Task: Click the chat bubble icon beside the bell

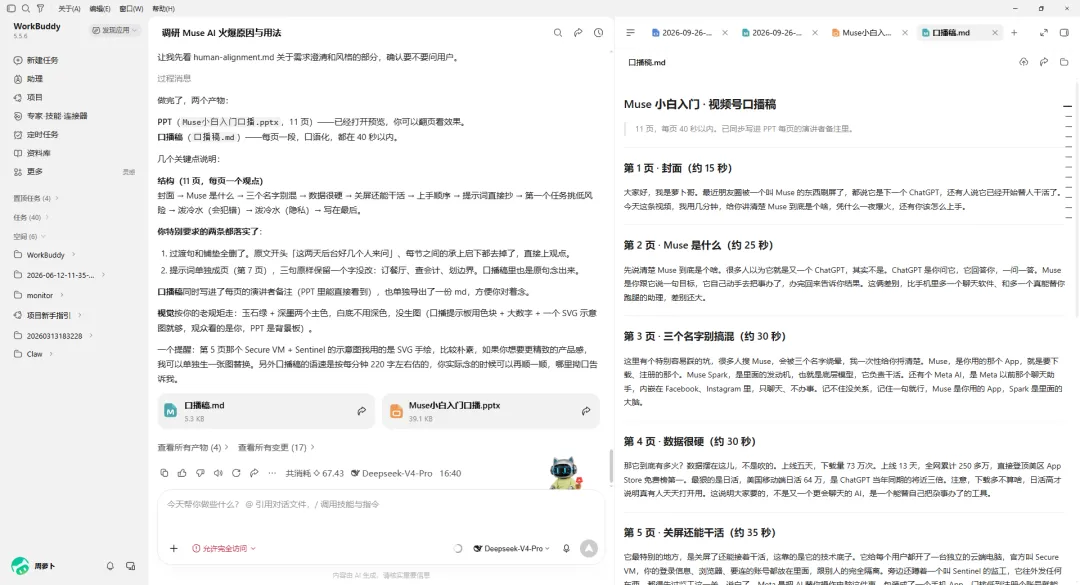Action: (130, 566)
